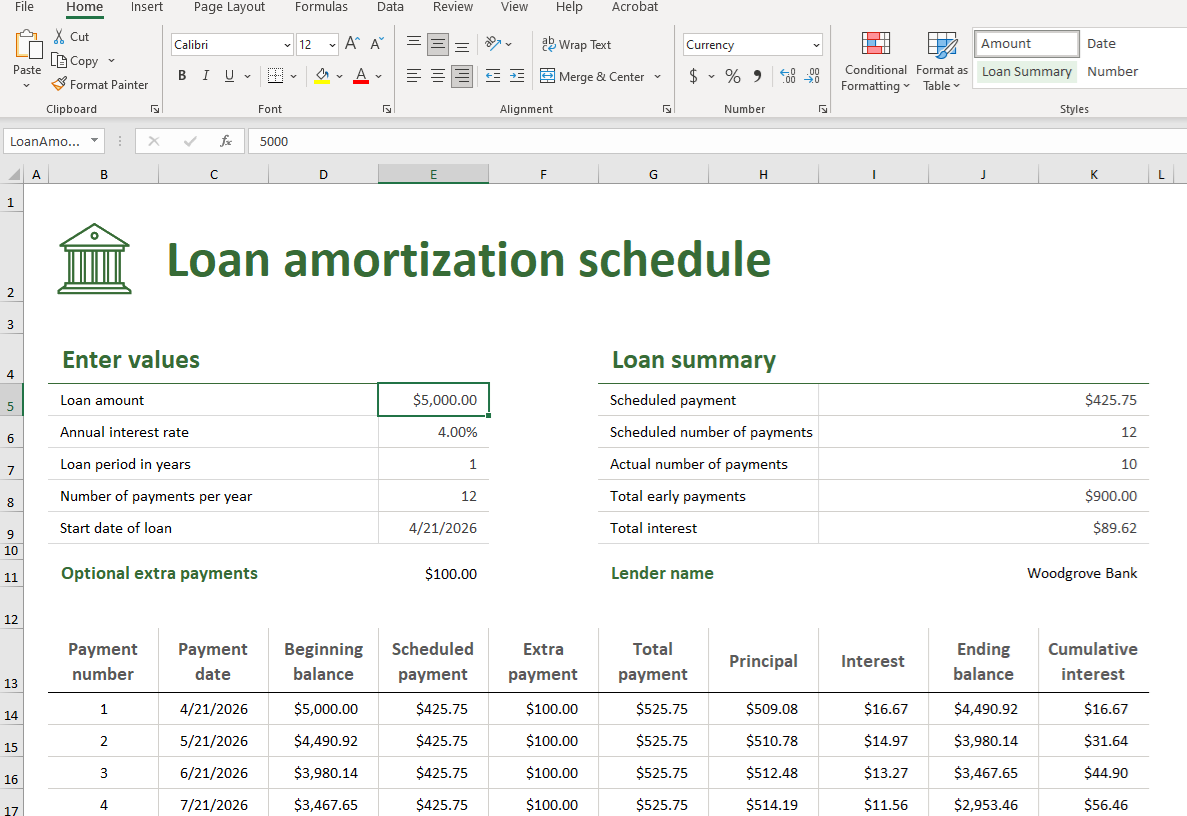Toggle Bold formatting
Image resolution: width=1187 pixels, height=816 pixels.
(182, 76)
